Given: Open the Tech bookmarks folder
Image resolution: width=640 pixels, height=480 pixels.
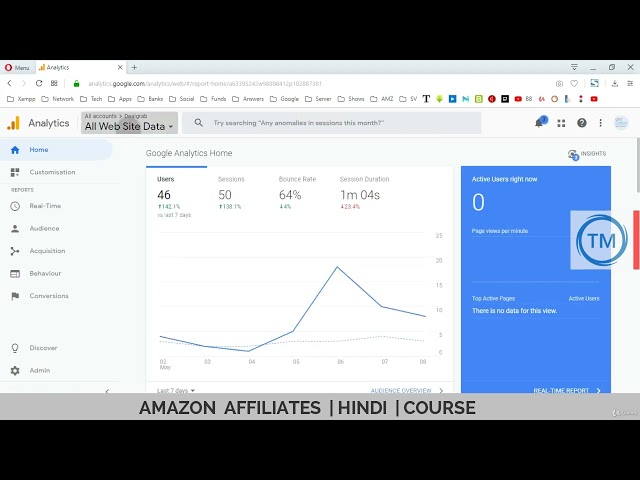Looking at the screenshot, I should click(x=91, y=99).
